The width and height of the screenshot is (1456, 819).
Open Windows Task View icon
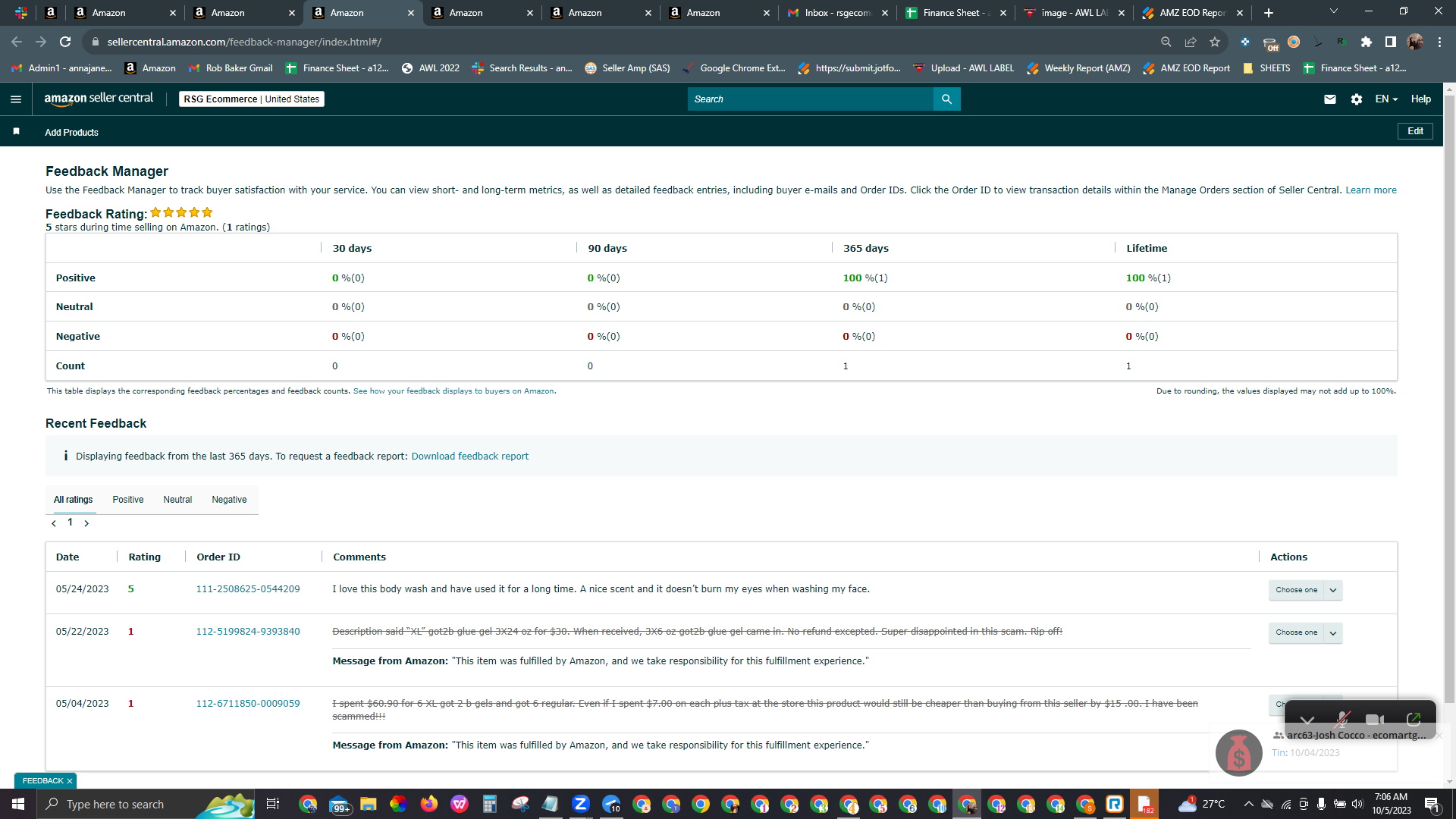(x=273, y=804)
